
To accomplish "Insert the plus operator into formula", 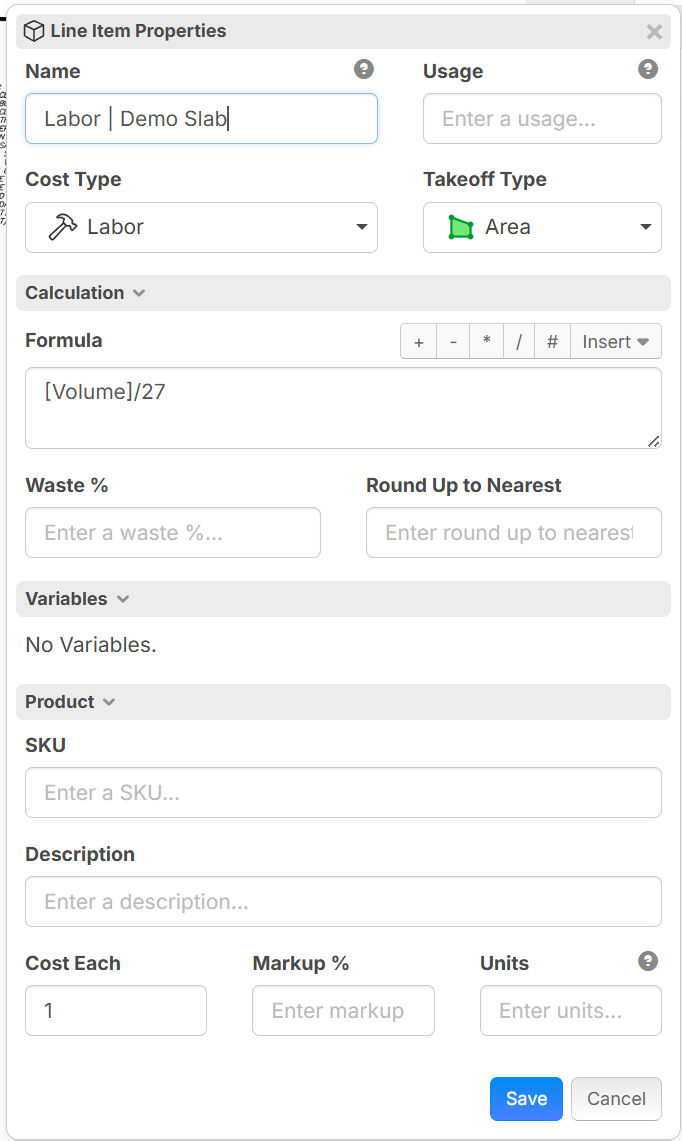I will click(x=419, y=342).
